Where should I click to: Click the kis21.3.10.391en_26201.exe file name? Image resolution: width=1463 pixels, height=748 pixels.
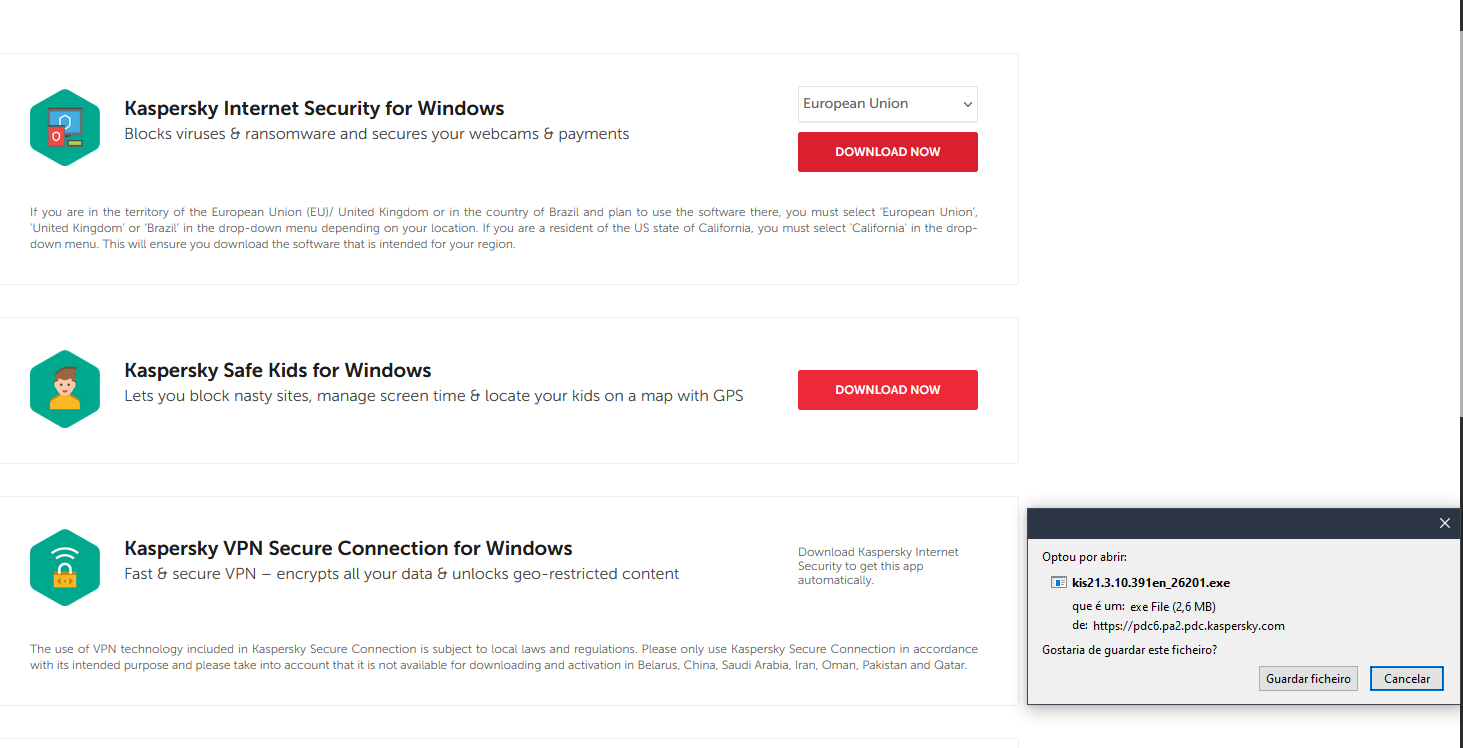1150,582
